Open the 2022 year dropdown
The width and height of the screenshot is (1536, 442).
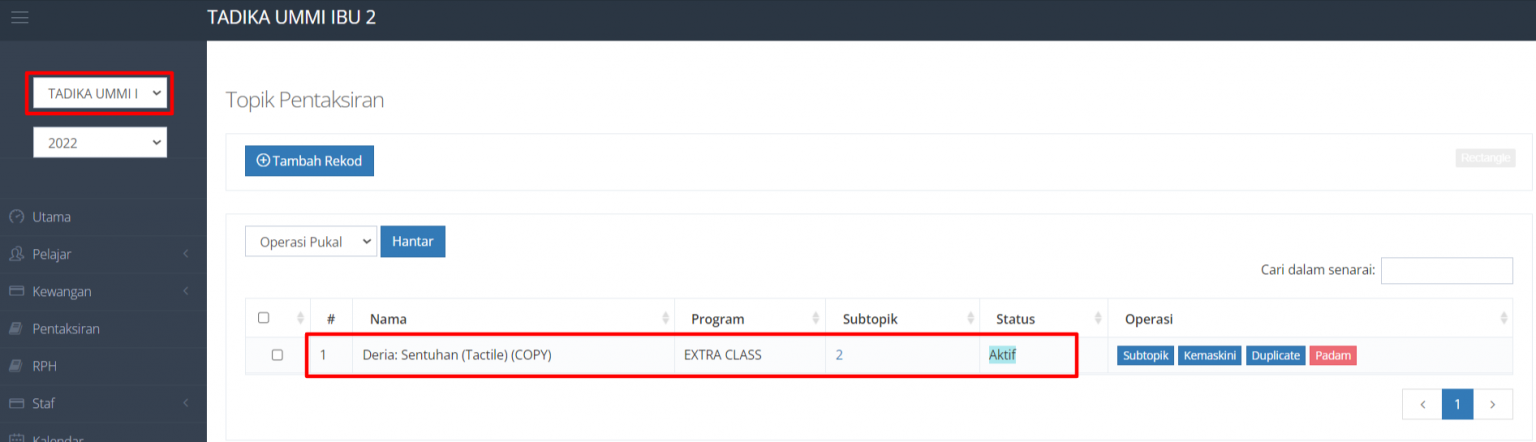click(100, 143)
